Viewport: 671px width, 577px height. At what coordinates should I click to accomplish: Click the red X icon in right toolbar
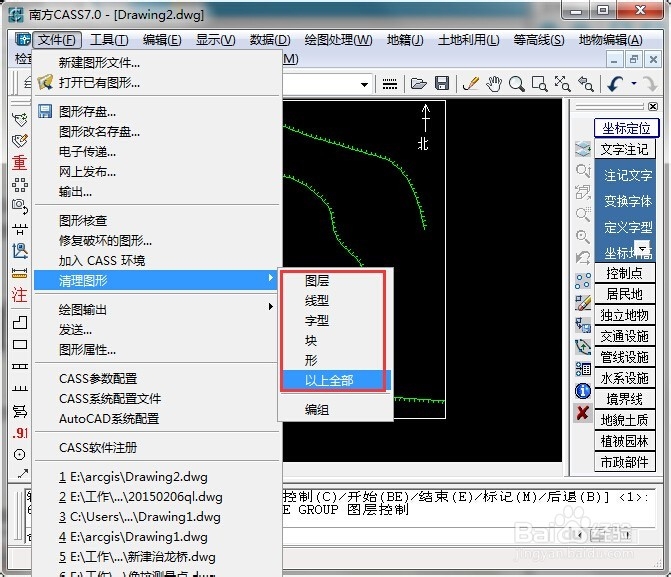coord(582,413)
